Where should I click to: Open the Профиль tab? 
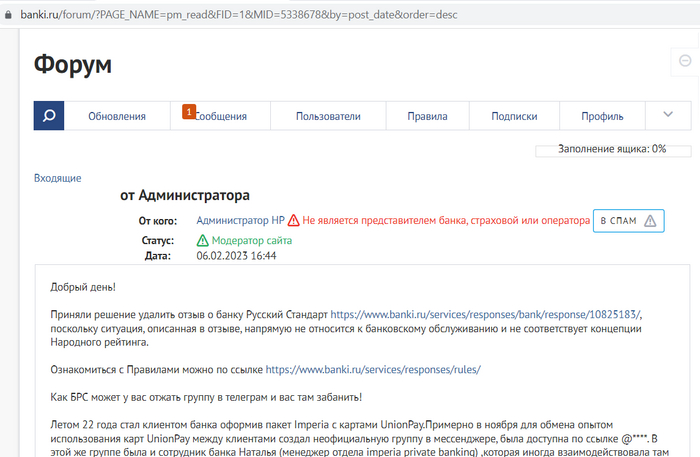click(x=602, y=116)
